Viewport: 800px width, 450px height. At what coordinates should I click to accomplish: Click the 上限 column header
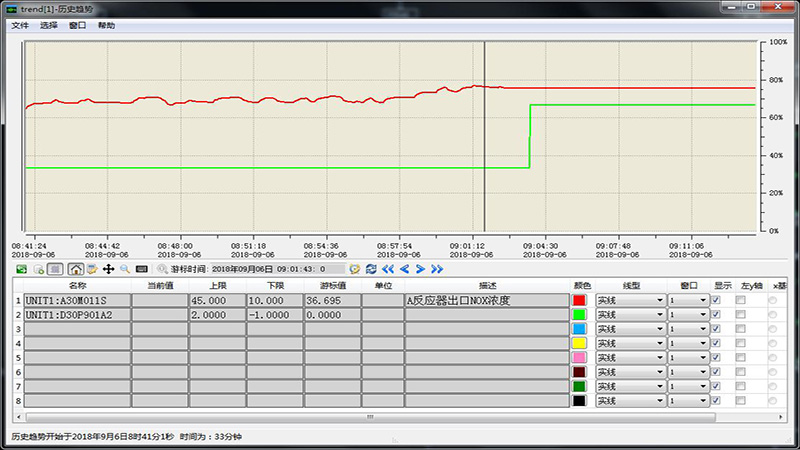218,286
